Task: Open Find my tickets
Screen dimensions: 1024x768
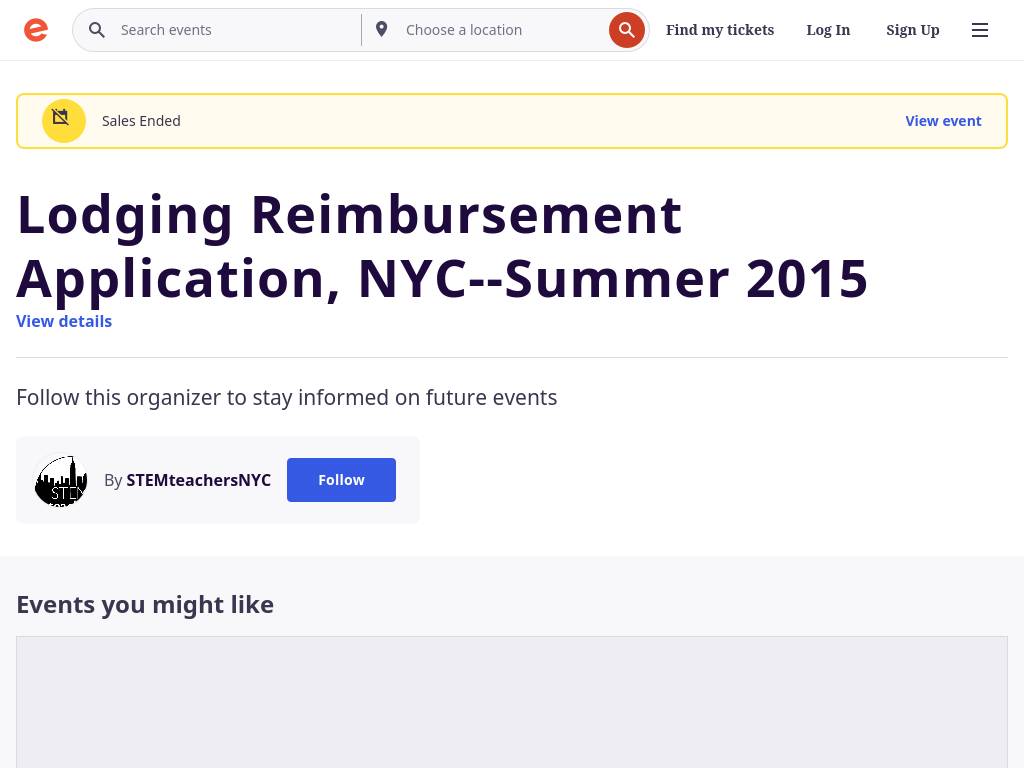Action: tap(720, 30)
